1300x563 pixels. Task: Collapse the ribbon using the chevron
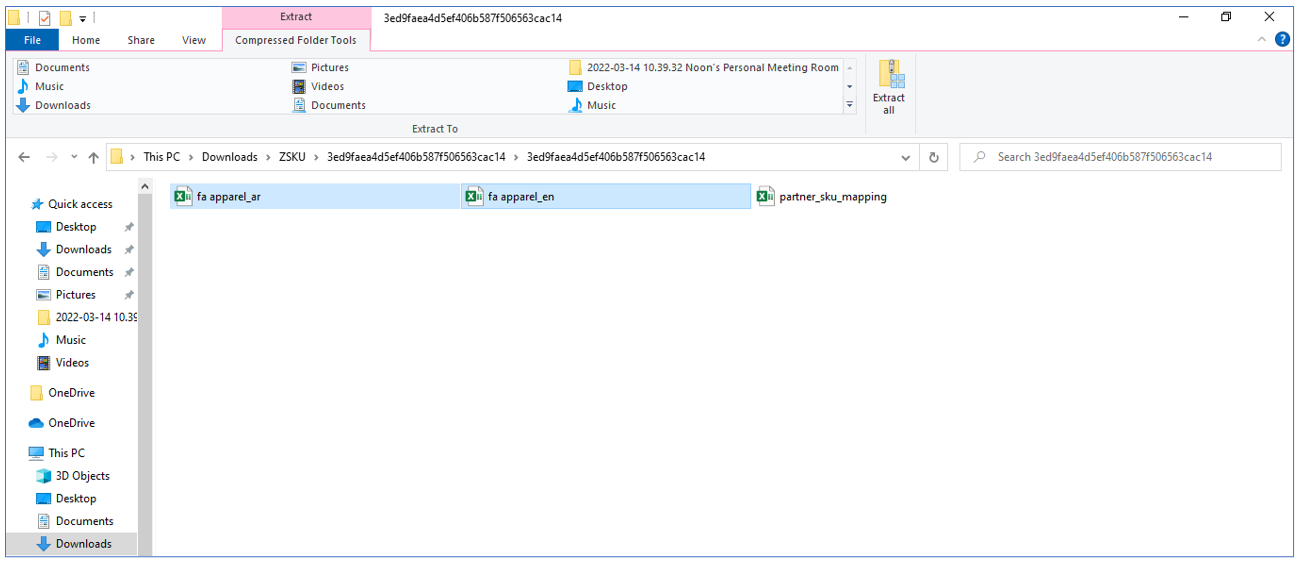(x=1262, y=40)
